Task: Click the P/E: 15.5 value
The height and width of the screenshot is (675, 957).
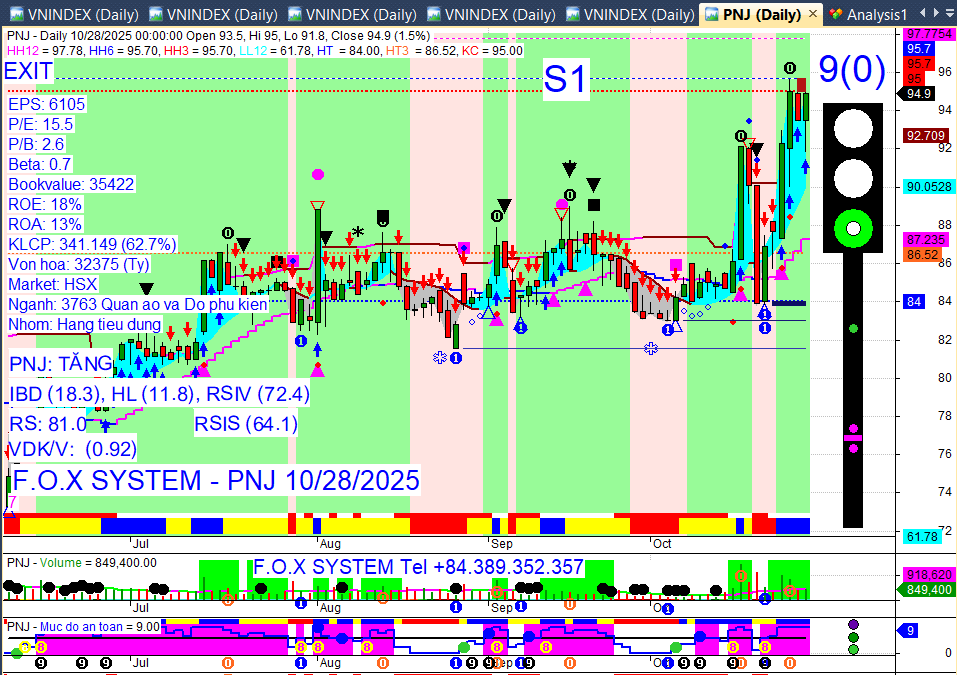Action: [40, 125]
